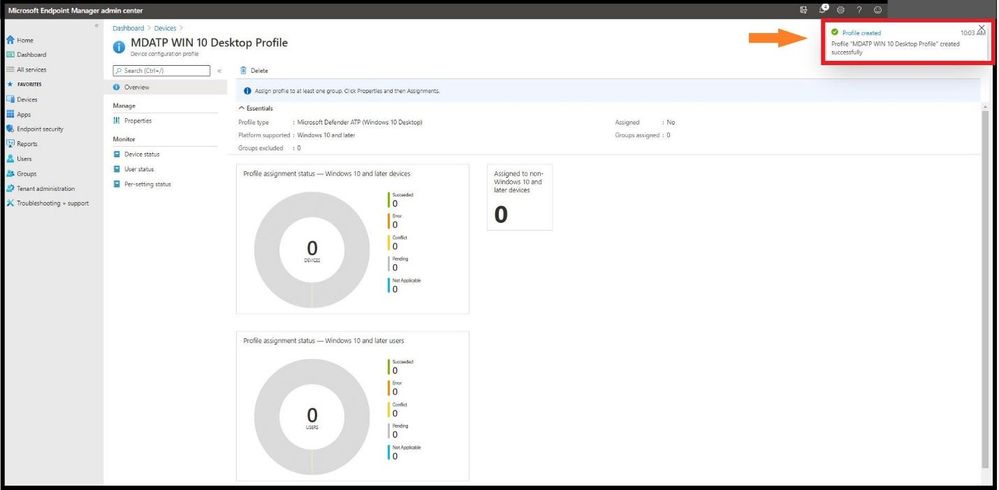Open the settings gear in the header
The height and width of the screenshot is (490, 999).
[841, 10]
